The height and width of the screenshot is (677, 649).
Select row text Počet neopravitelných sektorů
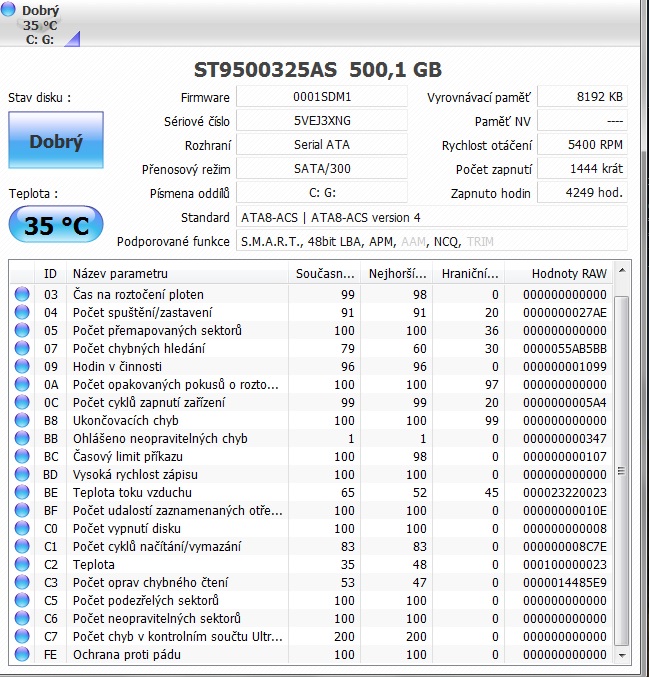[157, 619]
